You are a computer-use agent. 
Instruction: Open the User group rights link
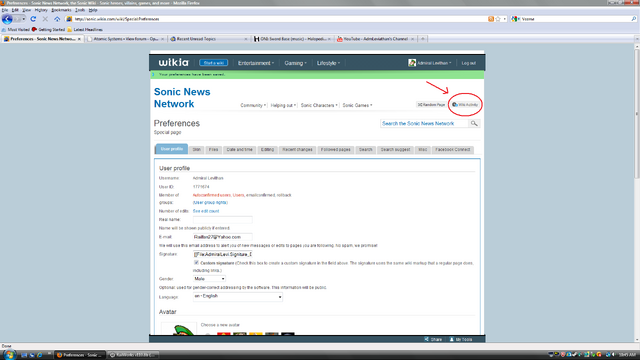(x=210, y=202)
